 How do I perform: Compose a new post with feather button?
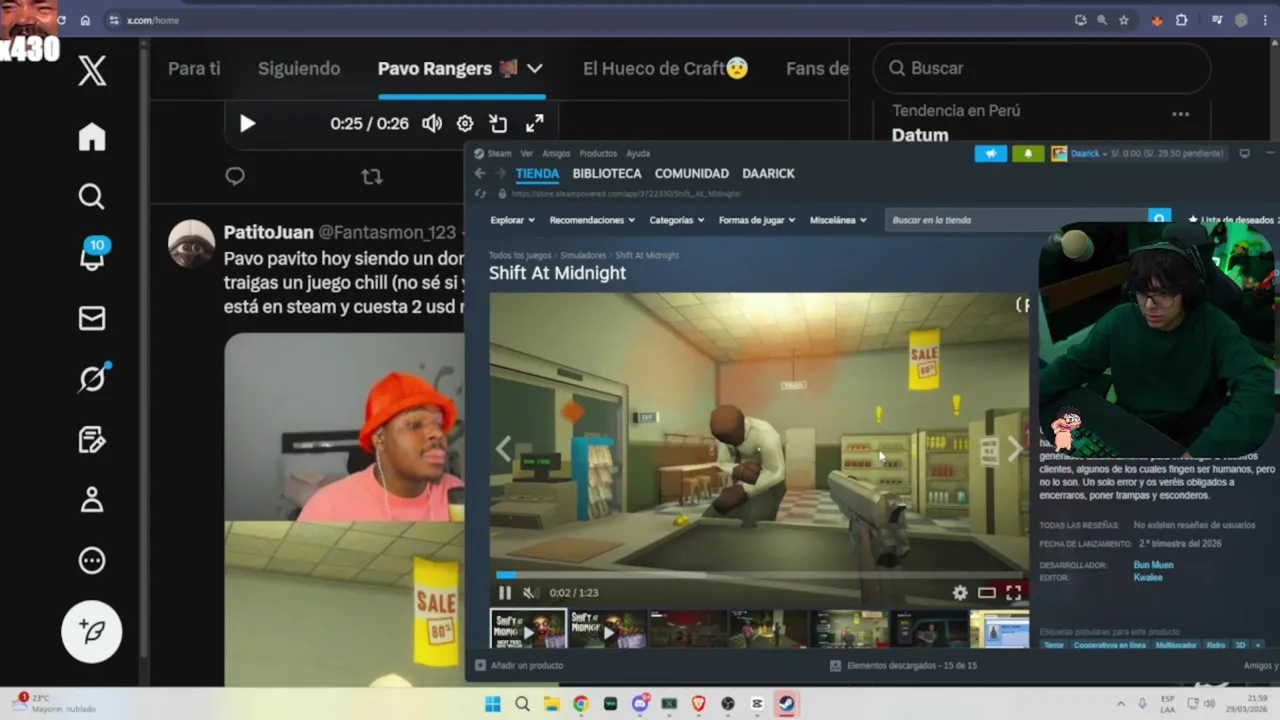point(92,632)
